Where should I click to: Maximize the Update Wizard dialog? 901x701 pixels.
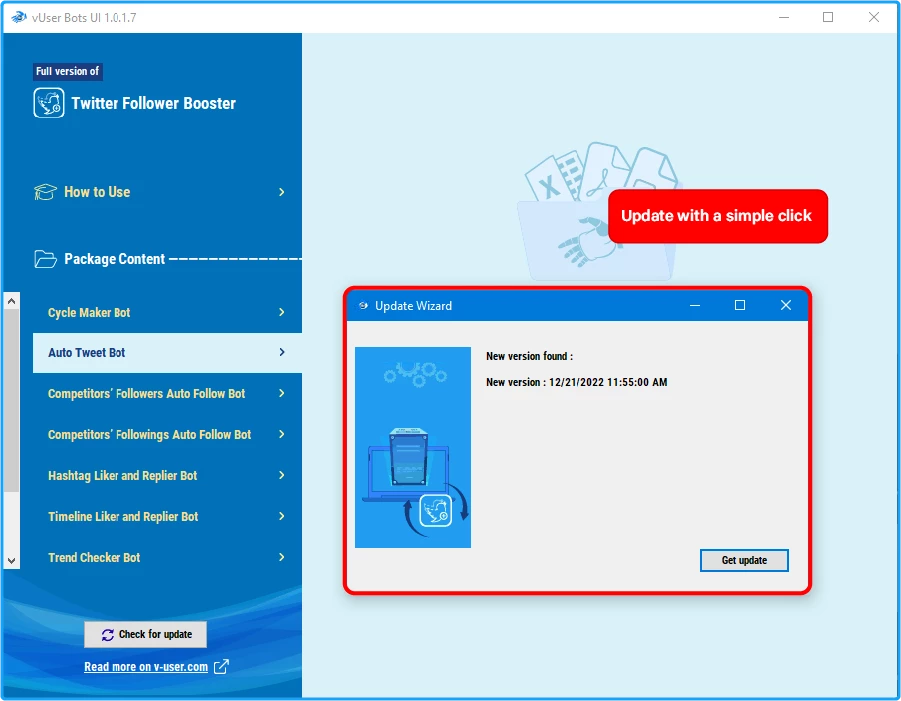(740, 305)
